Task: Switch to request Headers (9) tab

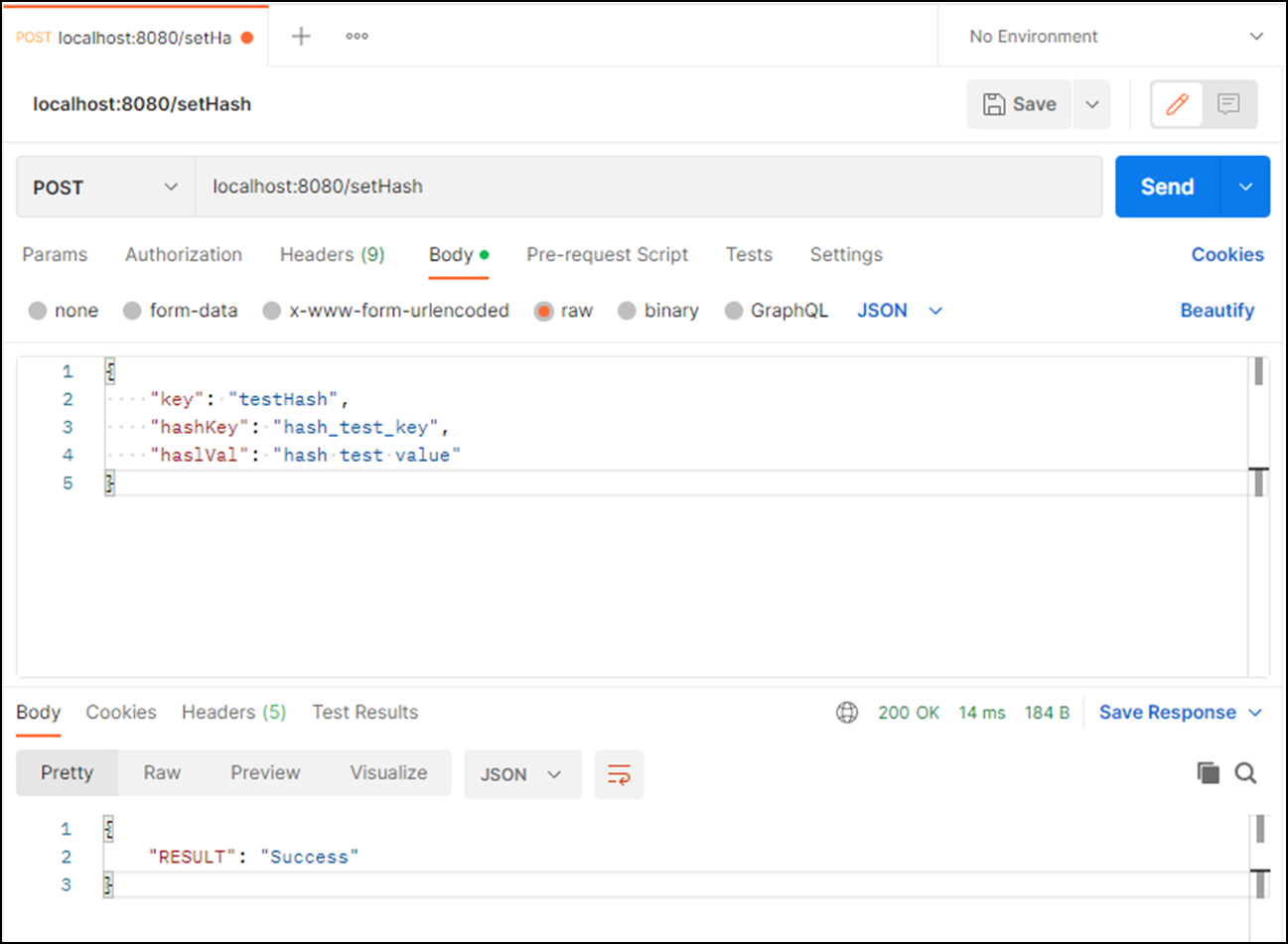Action: point(332,255)
